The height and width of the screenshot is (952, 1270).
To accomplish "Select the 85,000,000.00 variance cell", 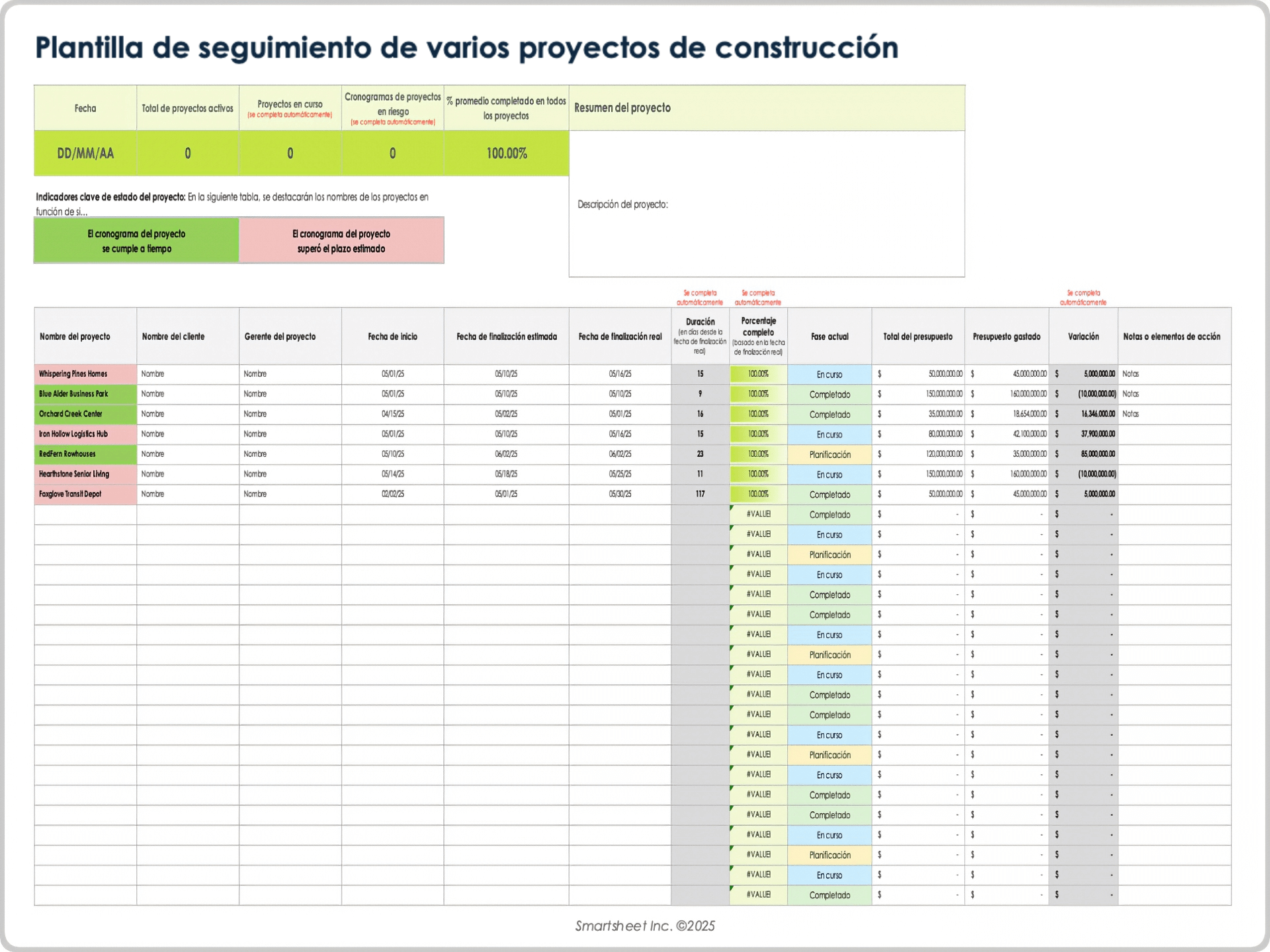I will 1083,454.
